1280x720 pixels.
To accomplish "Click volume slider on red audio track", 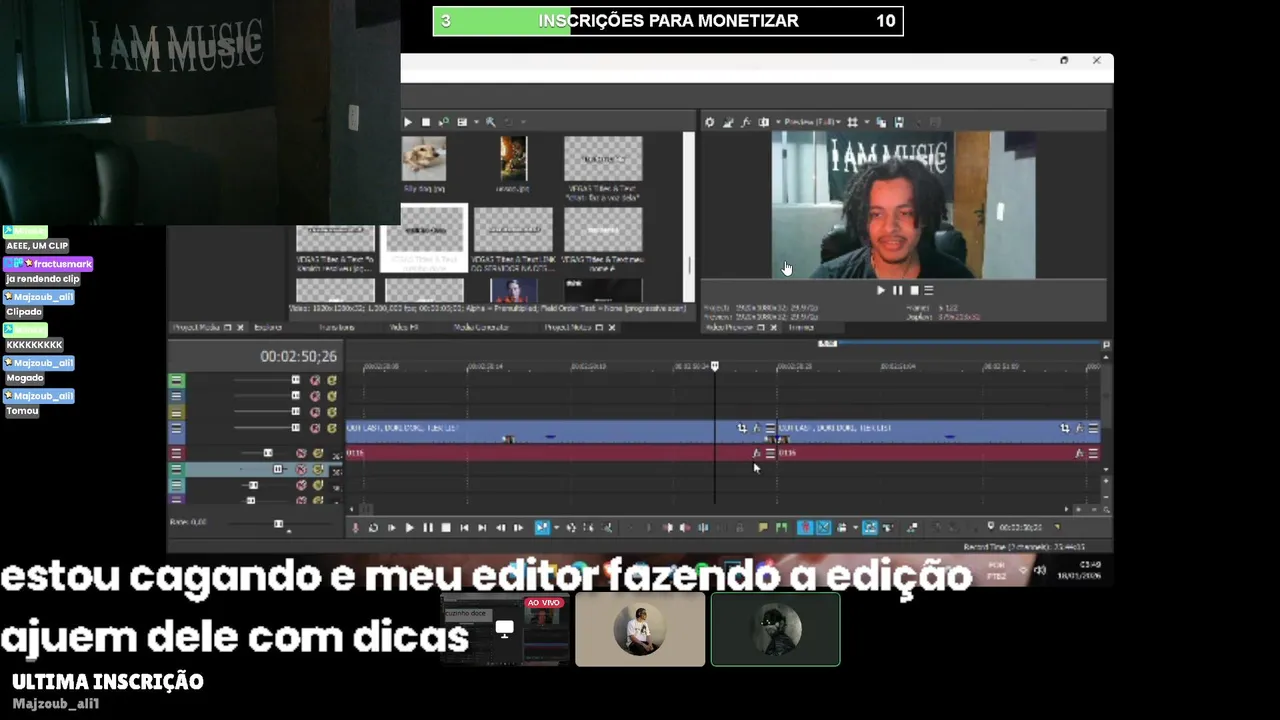I will pyautogui.click(x=266, y=453).
